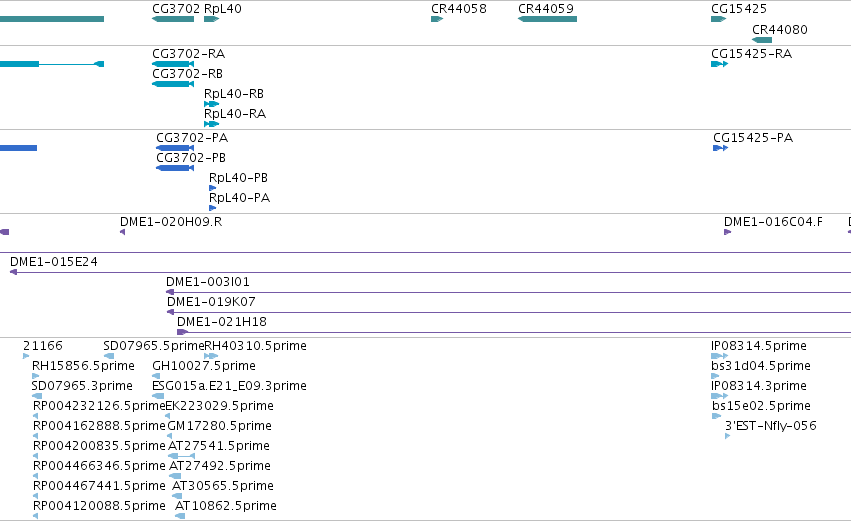Click the RpL40-PB protein label
The height and width of the screenshot is (521, 851).
pyautogui.click(x=238, y=177)
